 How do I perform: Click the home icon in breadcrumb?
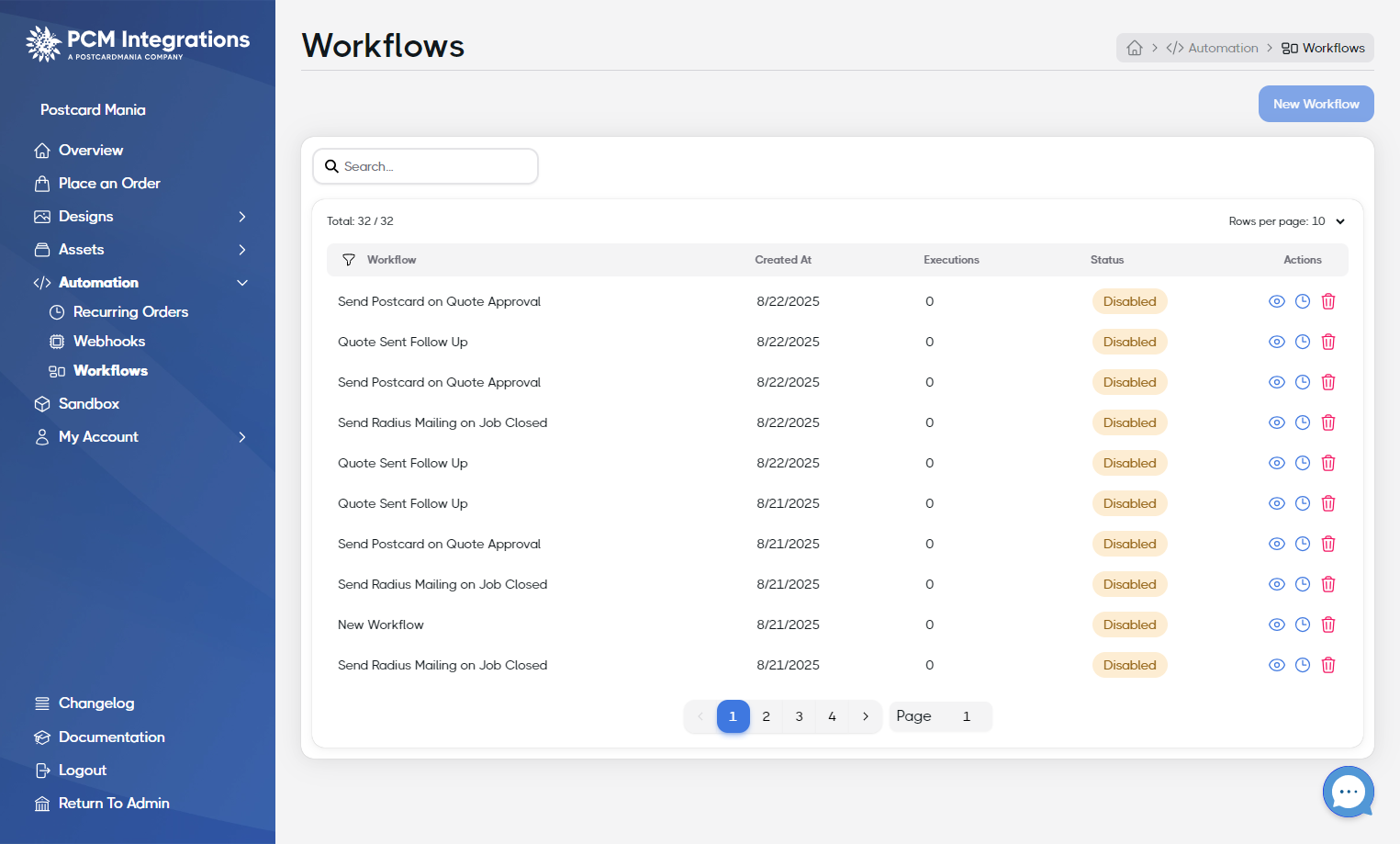1135,48
